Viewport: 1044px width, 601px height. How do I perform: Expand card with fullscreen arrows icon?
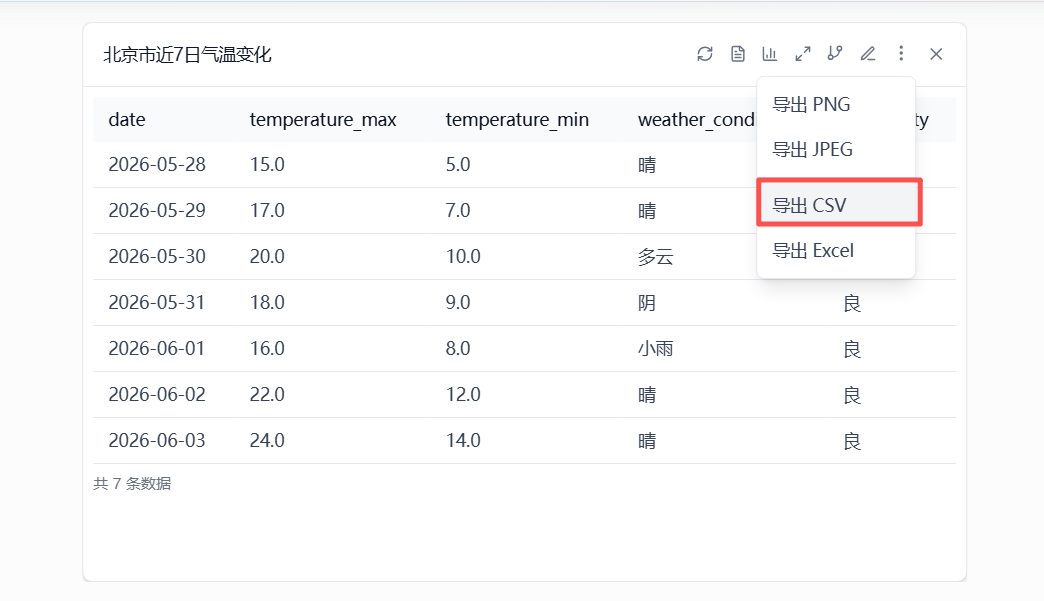(802, 54)
